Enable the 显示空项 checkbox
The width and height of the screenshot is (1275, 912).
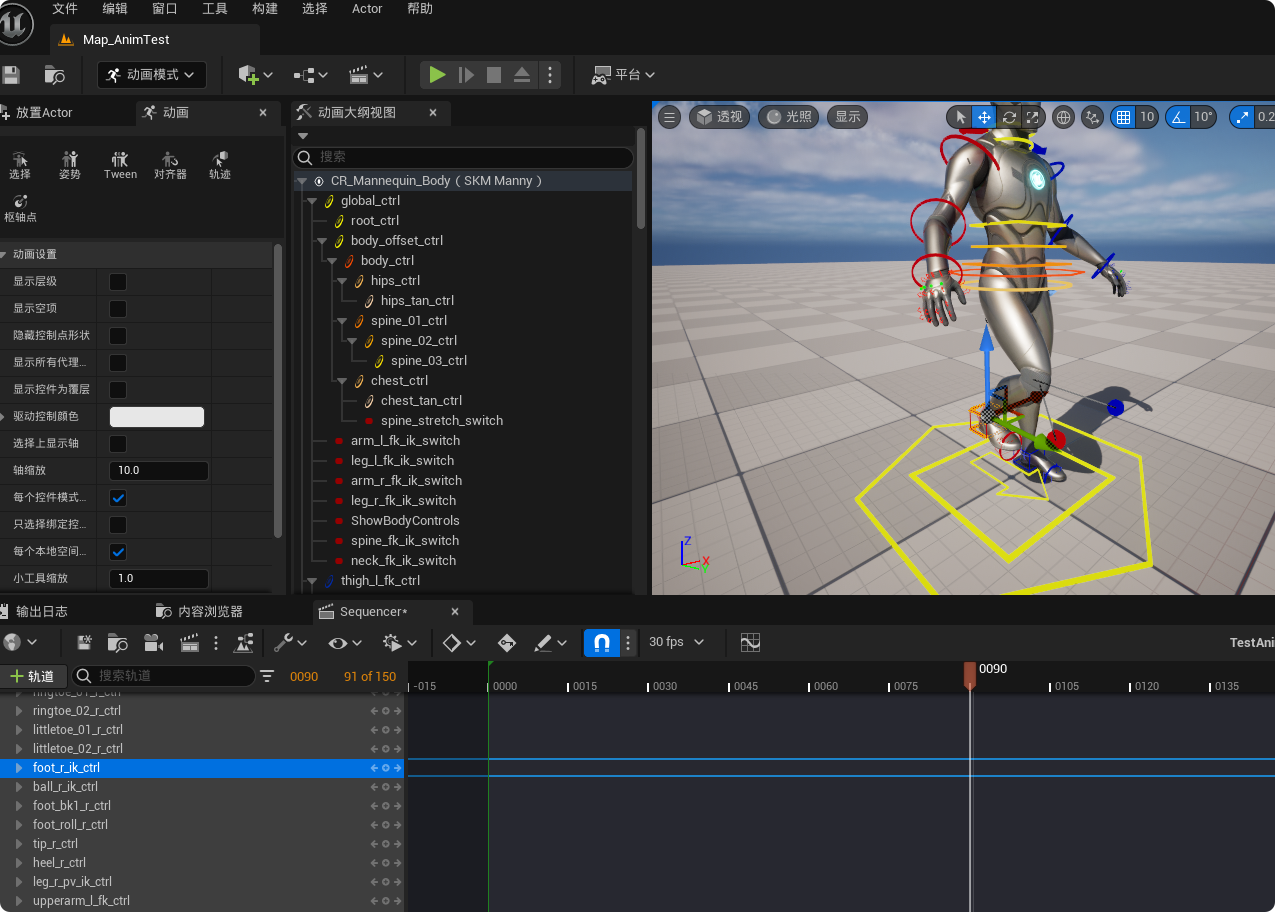click(118, 309)
